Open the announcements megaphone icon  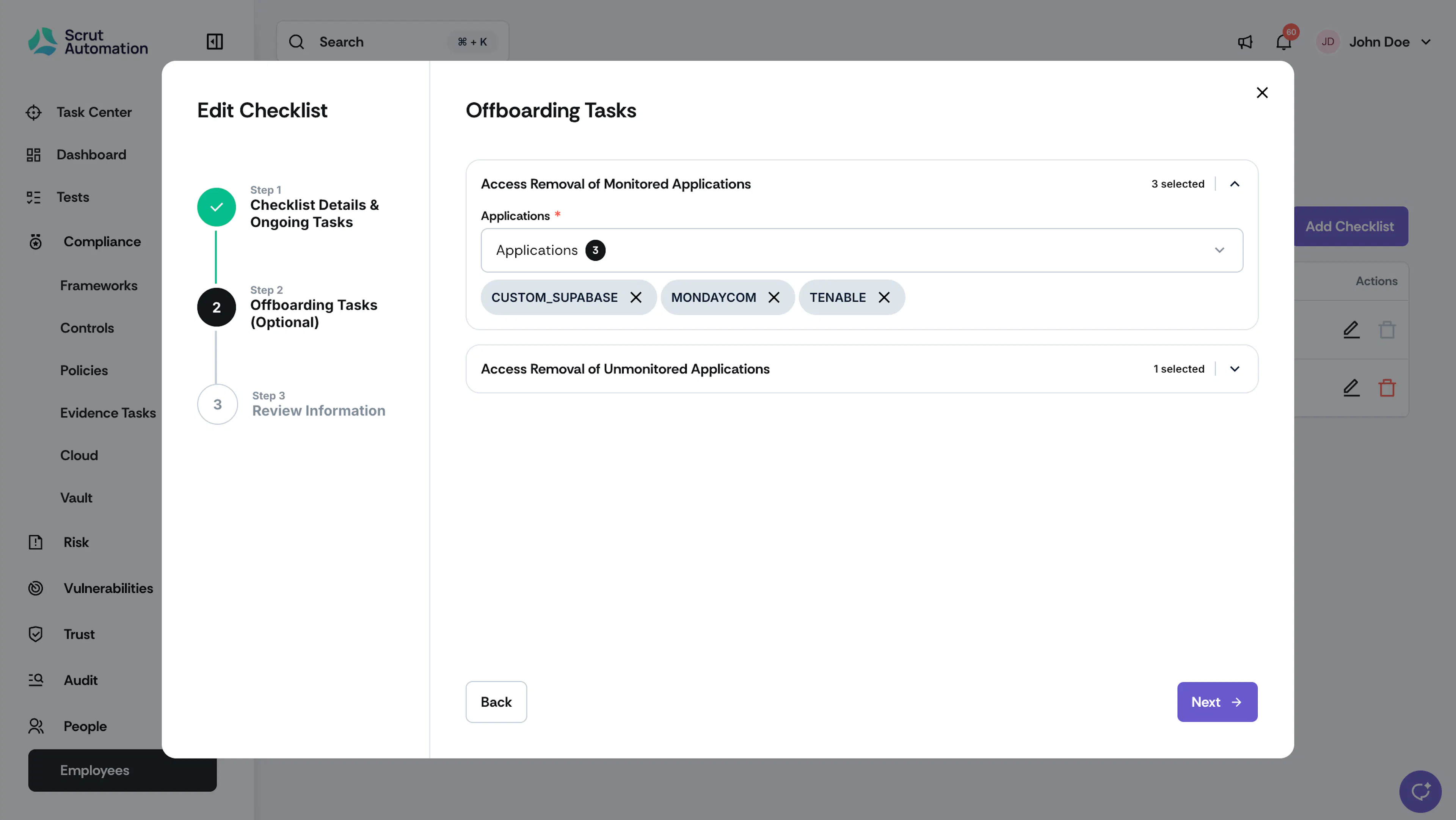1244,42
